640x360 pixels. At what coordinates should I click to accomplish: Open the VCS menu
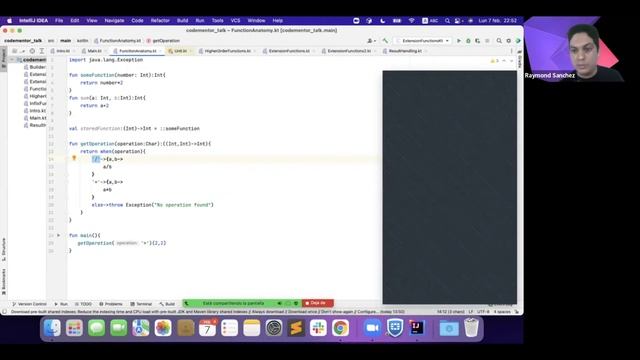236,20
